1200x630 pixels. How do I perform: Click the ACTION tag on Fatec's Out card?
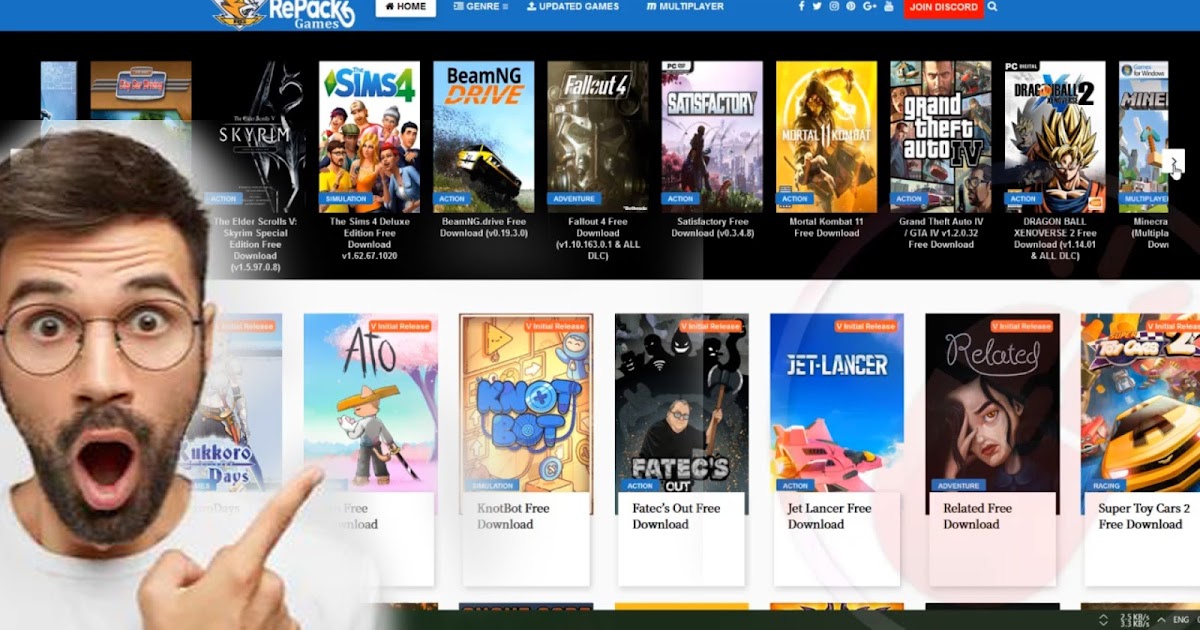[639, 486]
